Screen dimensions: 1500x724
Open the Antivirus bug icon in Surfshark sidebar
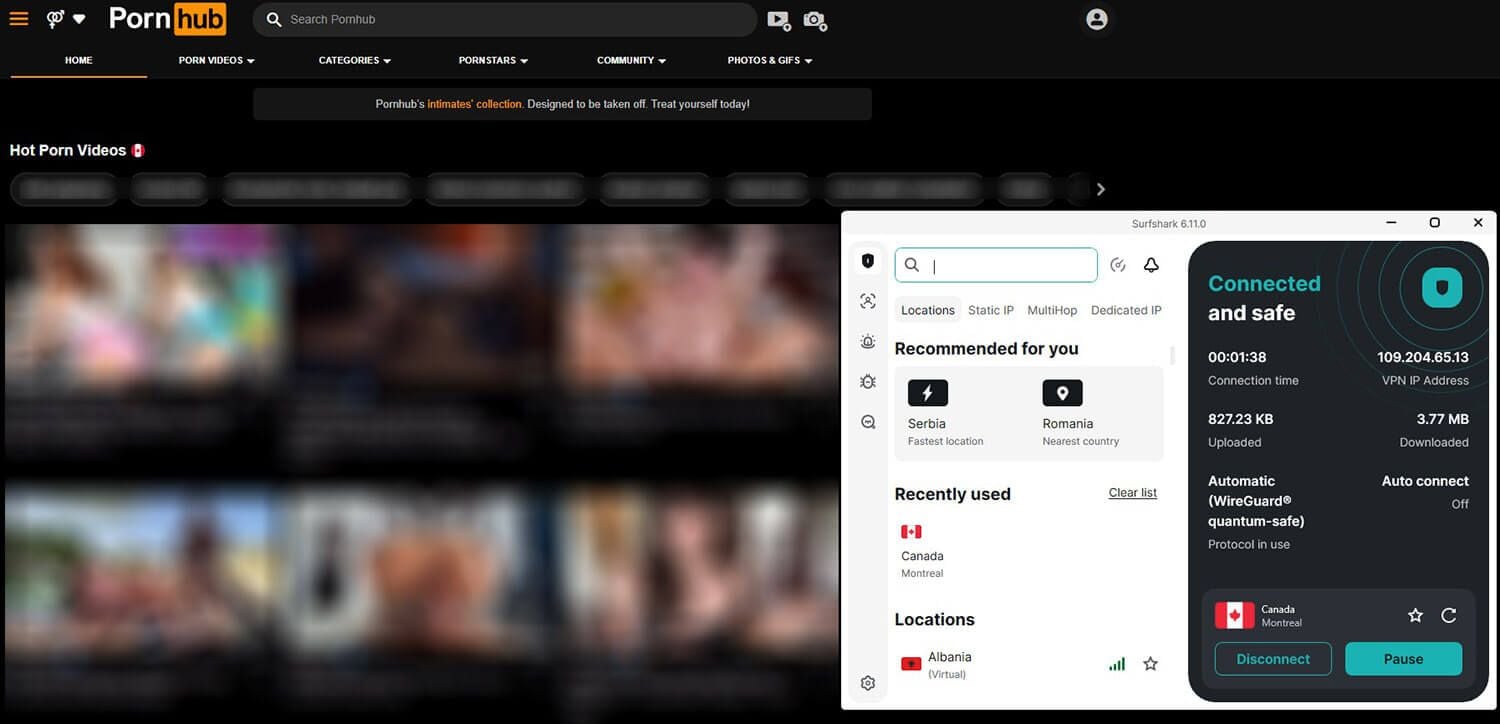pyautogui.click(x=868, y=382)
